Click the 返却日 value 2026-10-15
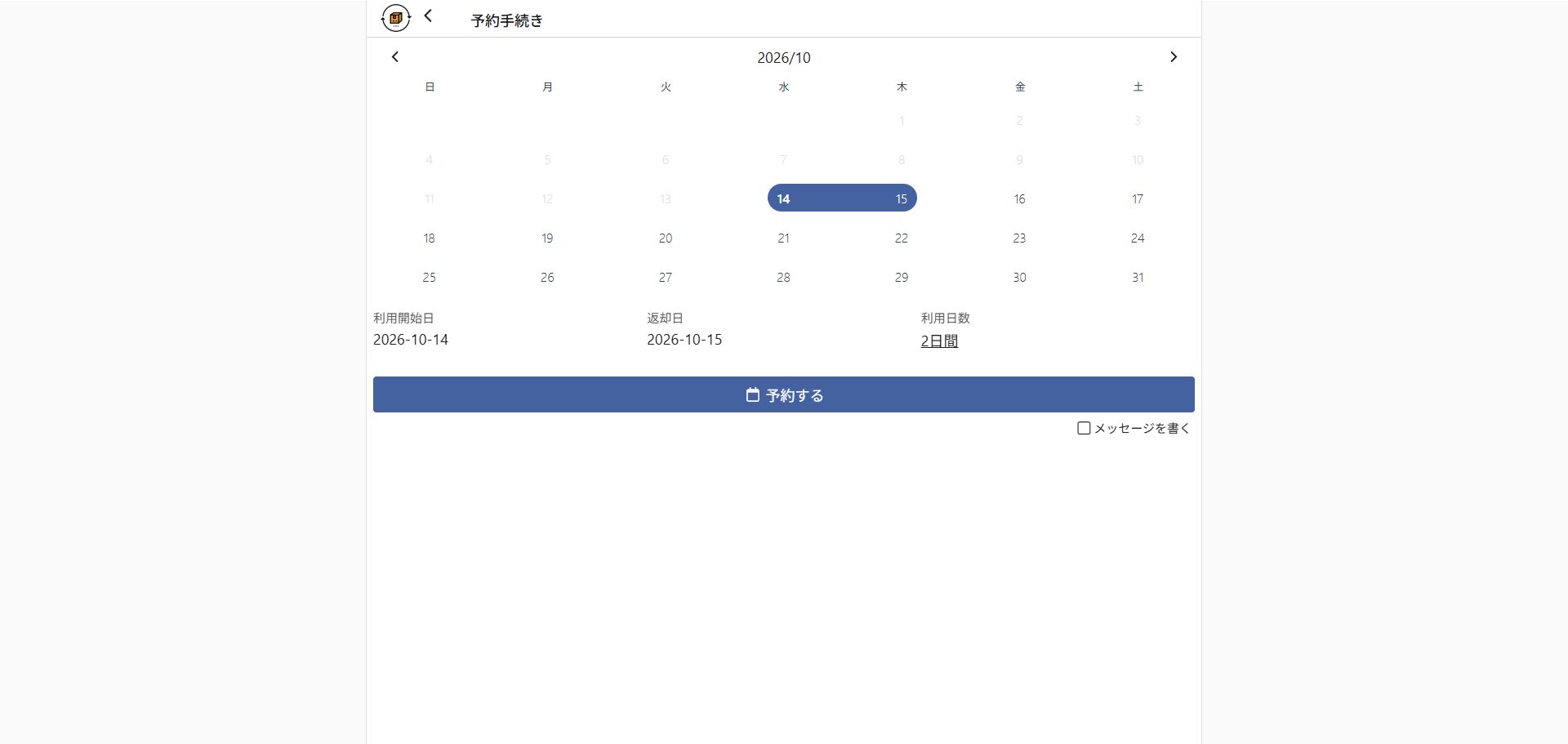Screen dimensions: 1568x744 684,340
